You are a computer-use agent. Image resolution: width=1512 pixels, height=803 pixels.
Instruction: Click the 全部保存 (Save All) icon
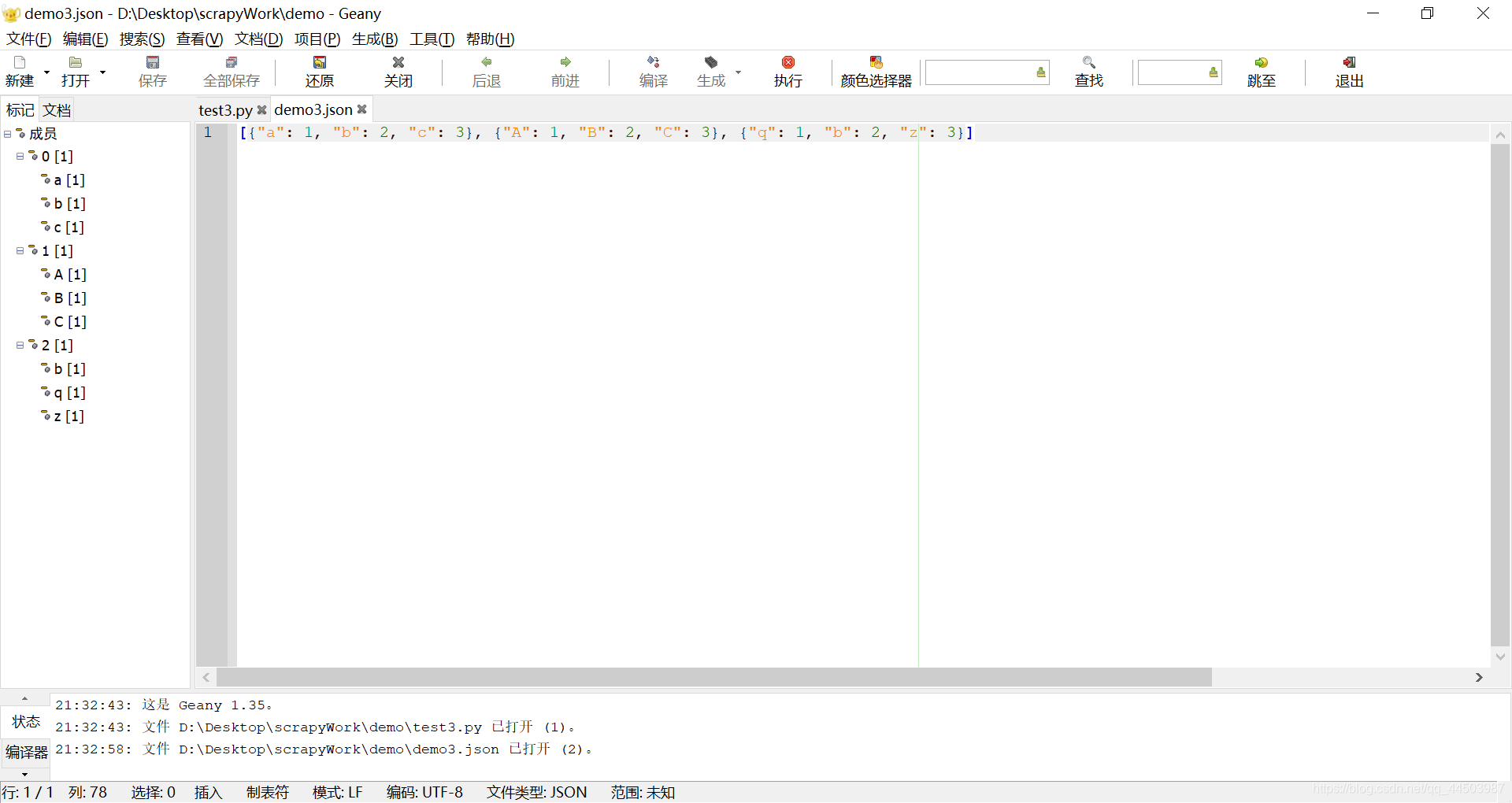click(x=231, y=72)
